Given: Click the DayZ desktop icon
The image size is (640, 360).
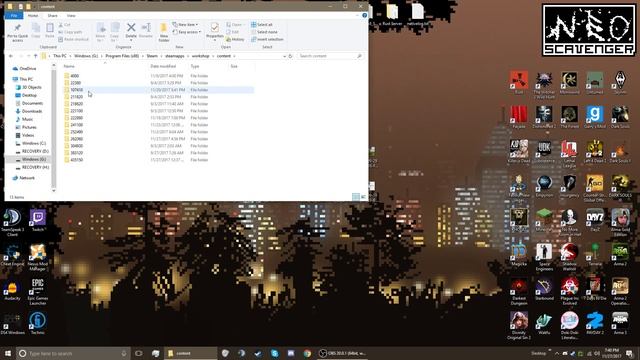Looking at the screenshot, I should coord(595,221).
